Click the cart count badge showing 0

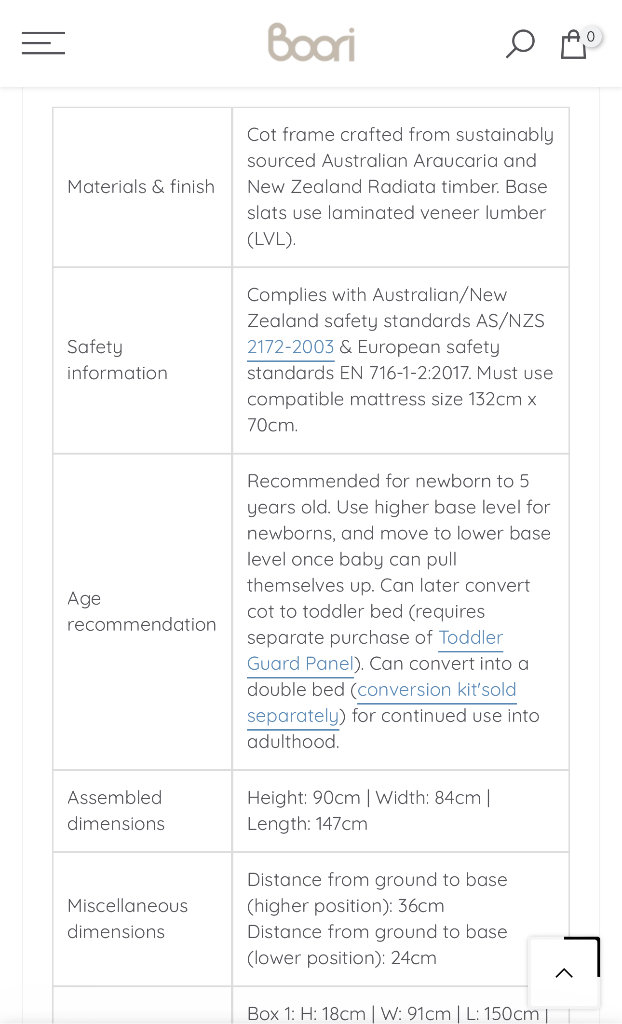[591, 37]
